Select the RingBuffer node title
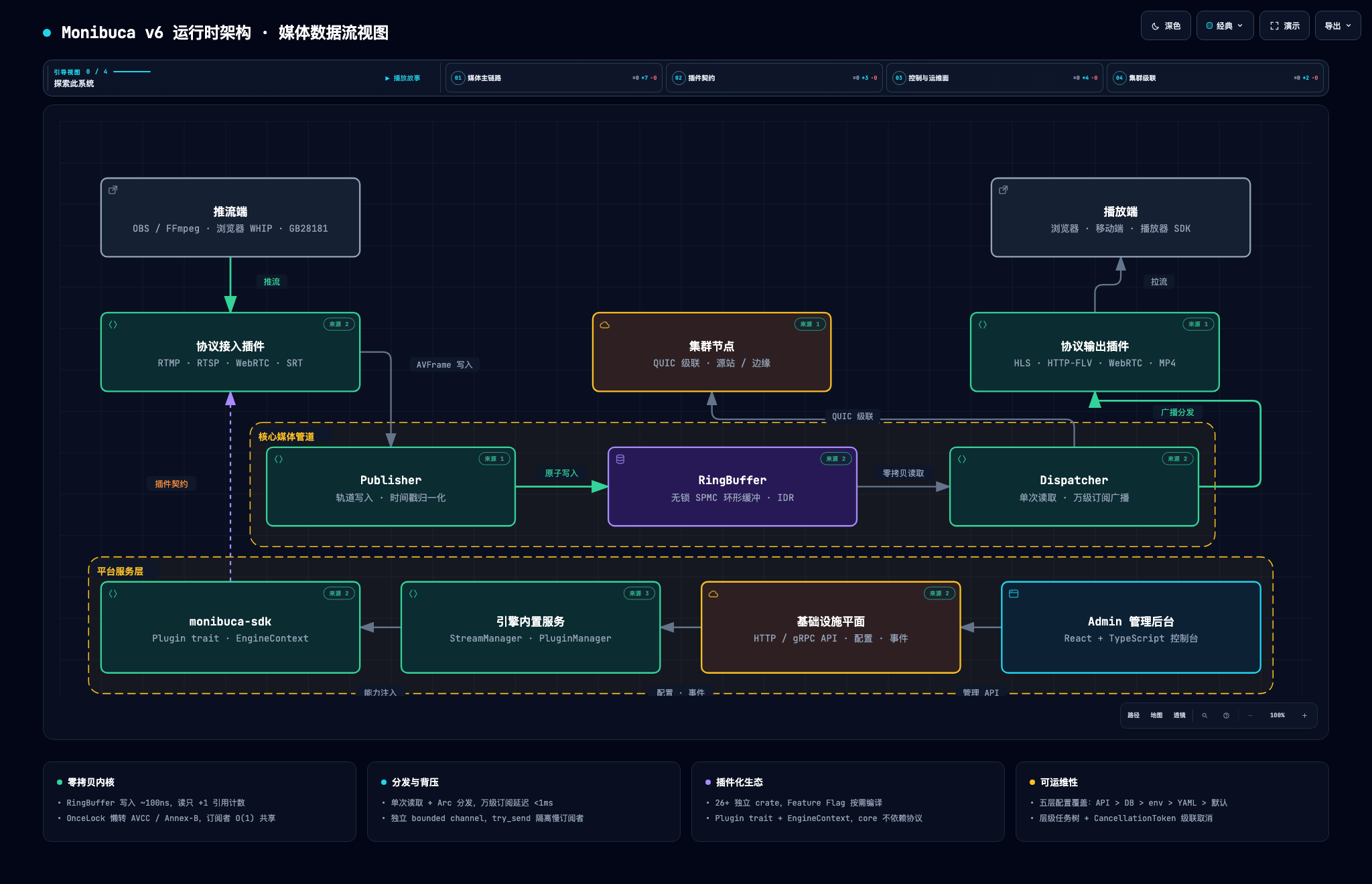This screenshot has height=884, width=1372. tap(732, 480)
